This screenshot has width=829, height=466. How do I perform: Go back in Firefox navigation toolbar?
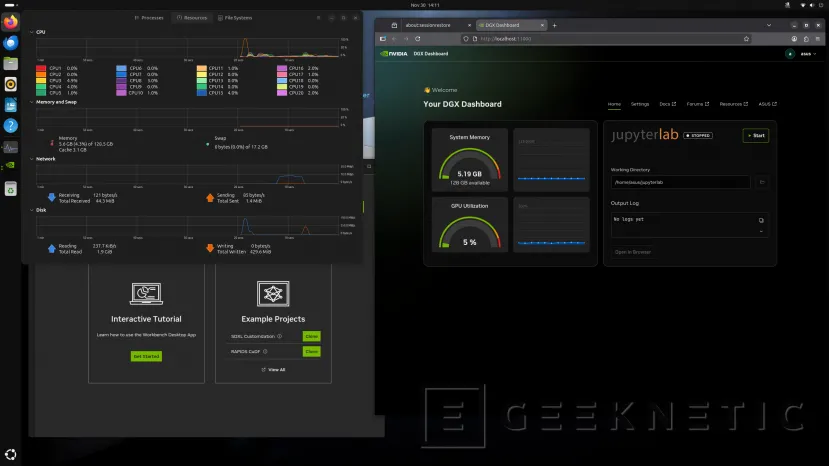click(x=394, y=39)
